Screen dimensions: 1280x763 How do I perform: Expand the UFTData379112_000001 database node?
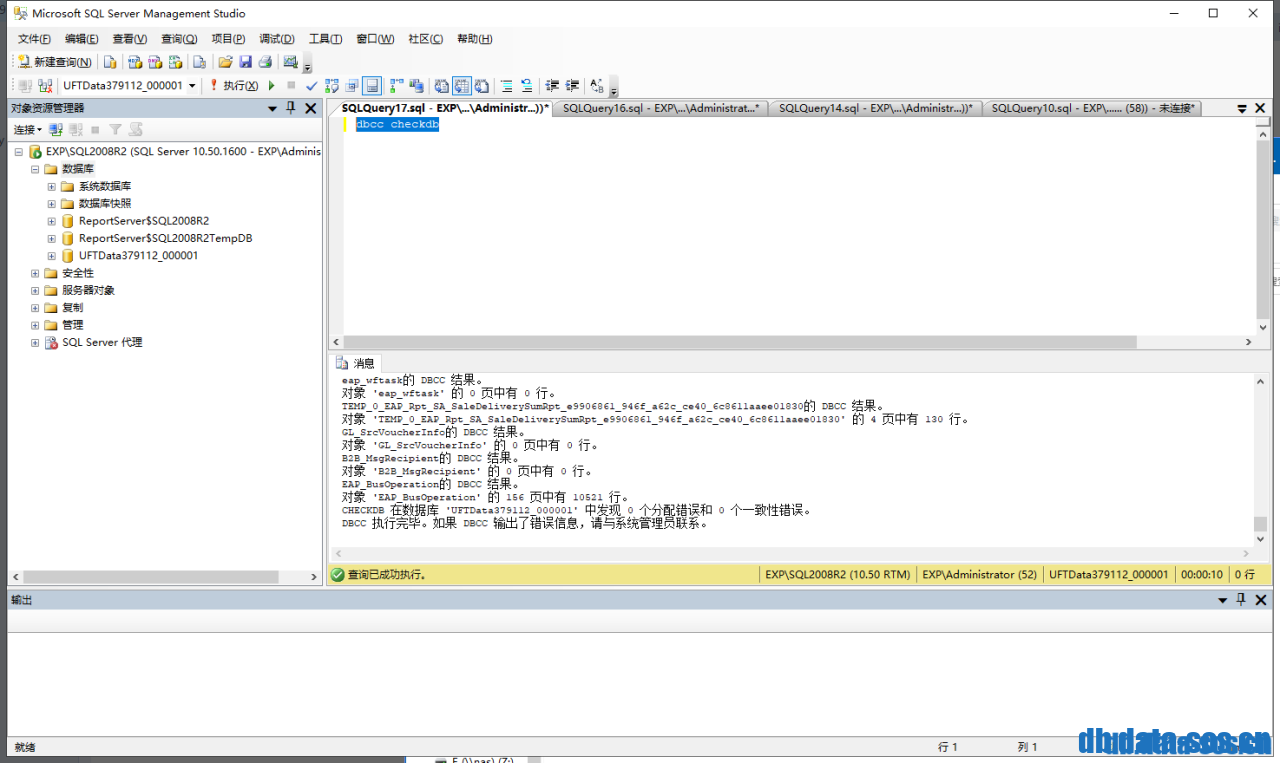pyautogui.click(x=52, y=255)
